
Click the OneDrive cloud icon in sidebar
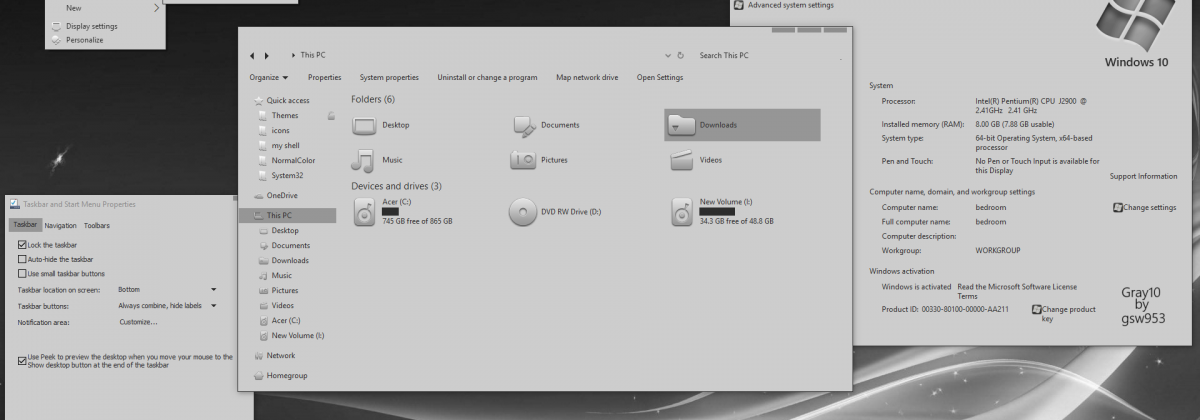pyautogui.click(x=259, y=195)
